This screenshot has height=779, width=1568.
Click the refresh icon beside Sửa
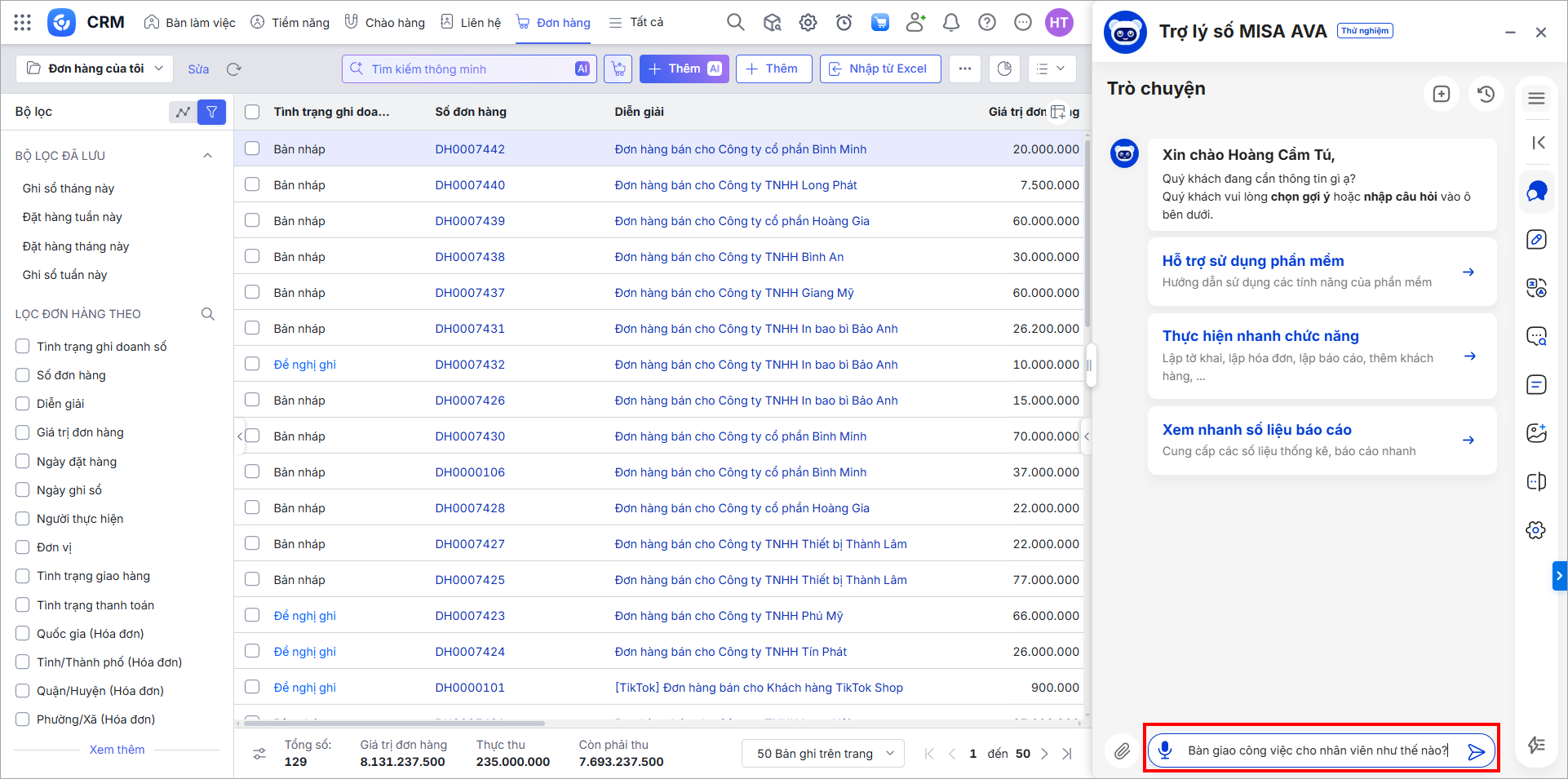coord(234,69)
